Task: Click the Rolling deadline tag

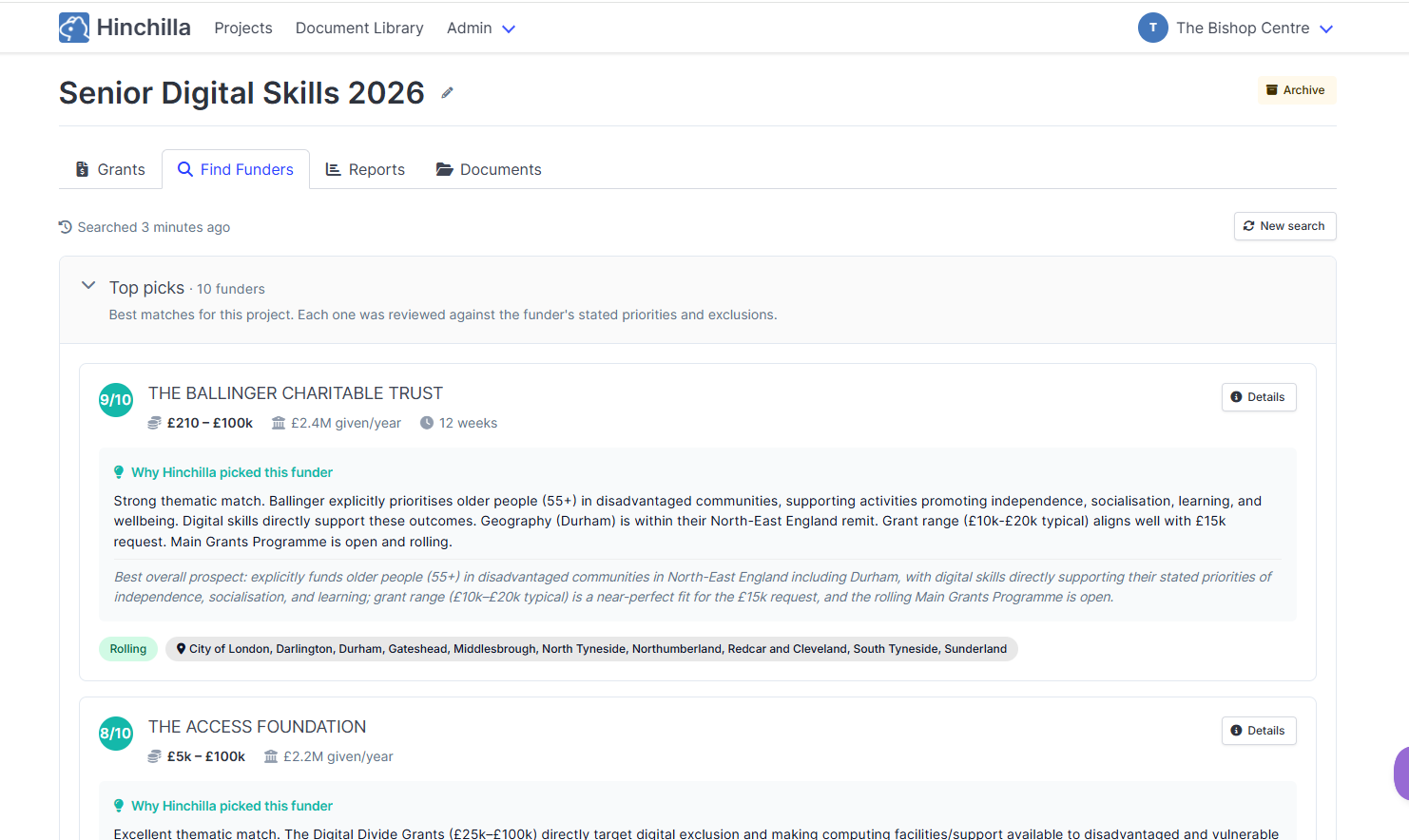Action: coord(128,649)
